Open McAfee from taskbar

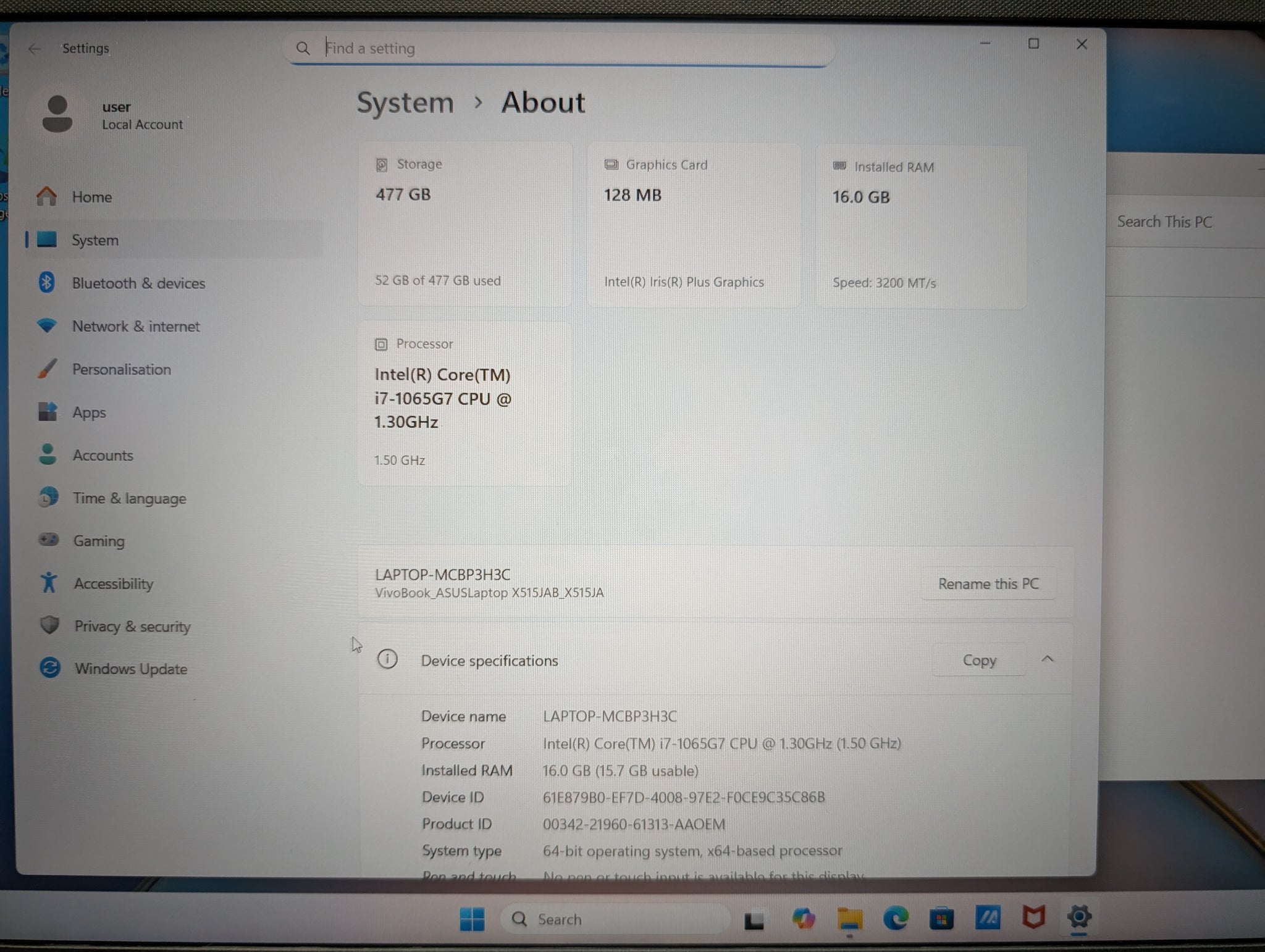pyautogui.click(x=1033, y=917)
